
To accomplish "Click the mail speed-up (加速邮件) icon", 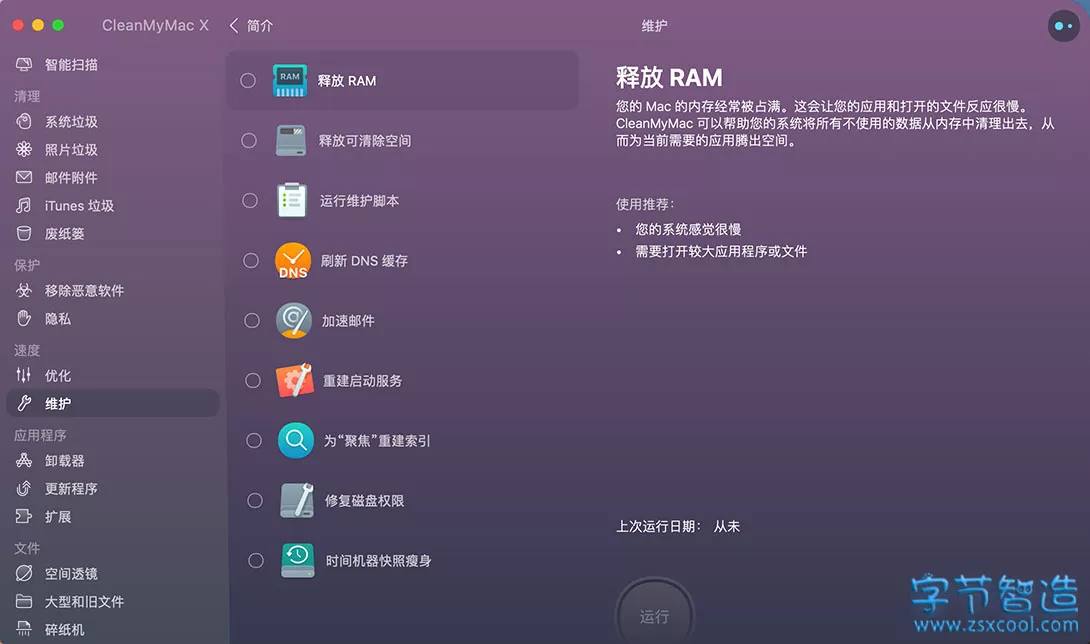I will 294,321.
